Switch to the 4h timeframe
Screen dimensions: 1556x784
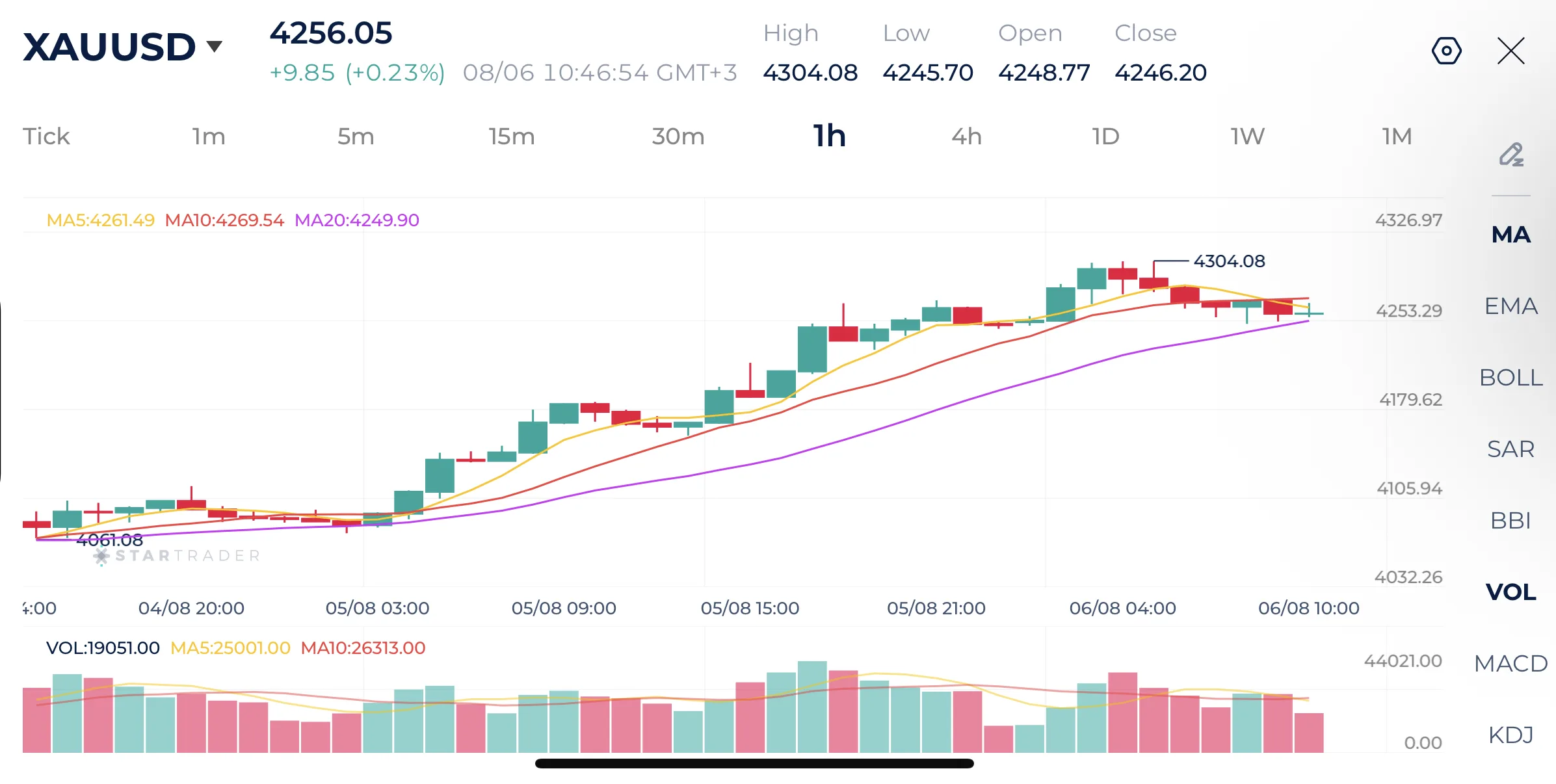coord(967,137)
